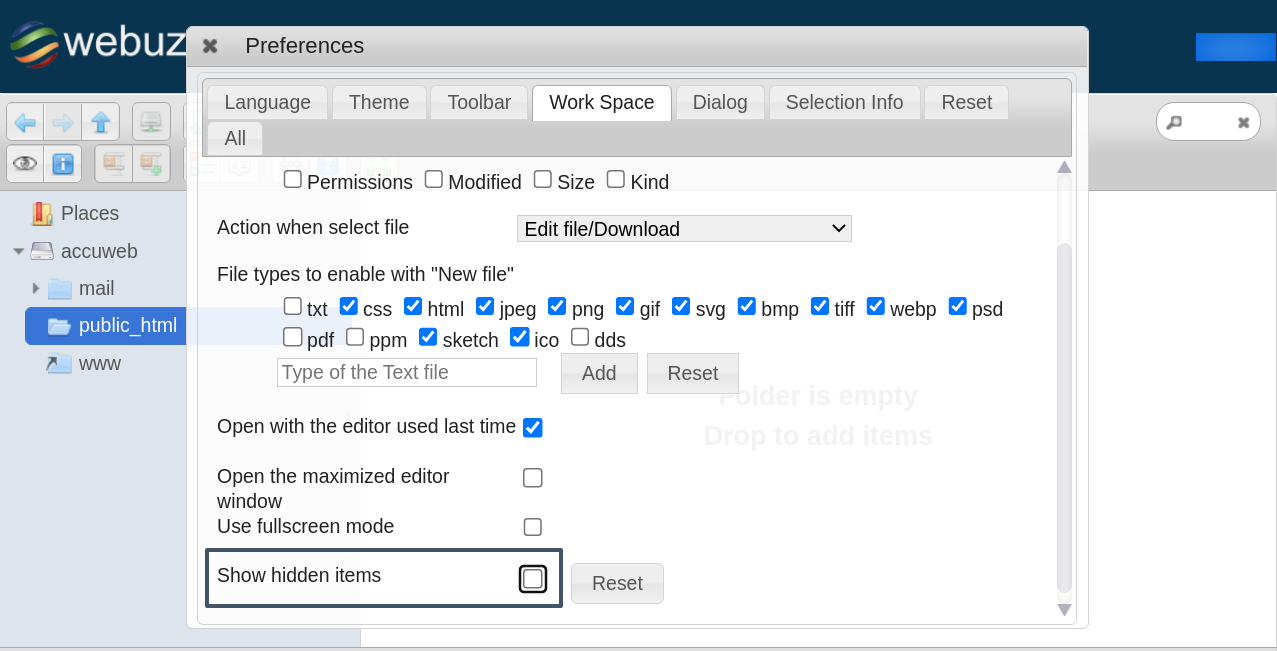Clear search with the X icon
Screen dimensions: 1277x651
(1243, 122)
